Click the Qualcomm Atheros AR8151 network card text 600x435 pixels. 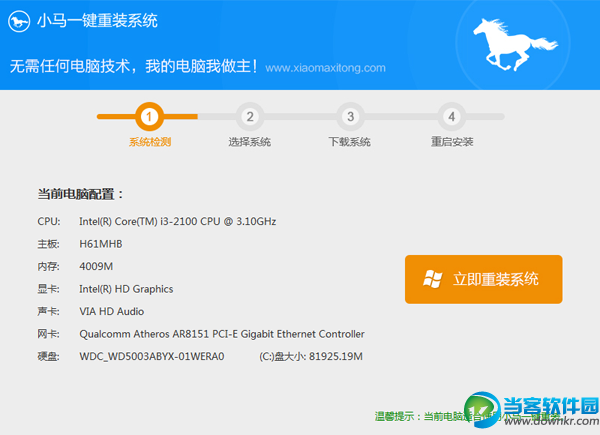click(x=222, y=334)
